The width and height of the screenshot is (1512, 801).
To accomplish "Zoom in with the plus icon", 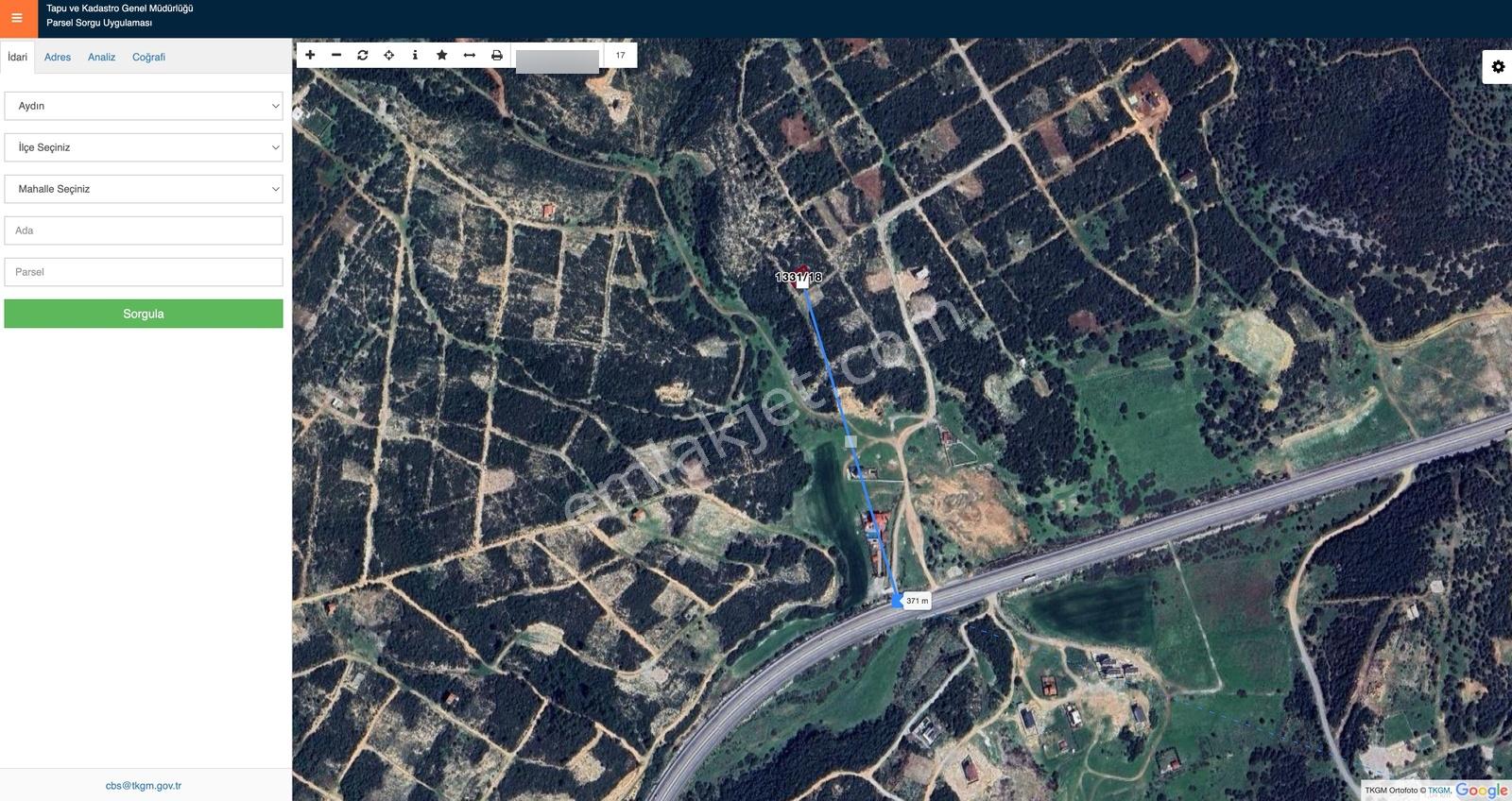I will (310, 55).
